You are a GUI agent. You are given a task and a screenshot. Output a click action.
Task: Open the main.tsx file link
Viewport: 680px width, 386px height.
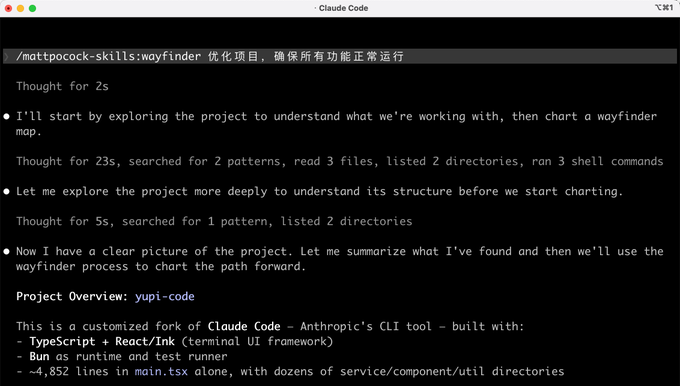pos(161,371)
